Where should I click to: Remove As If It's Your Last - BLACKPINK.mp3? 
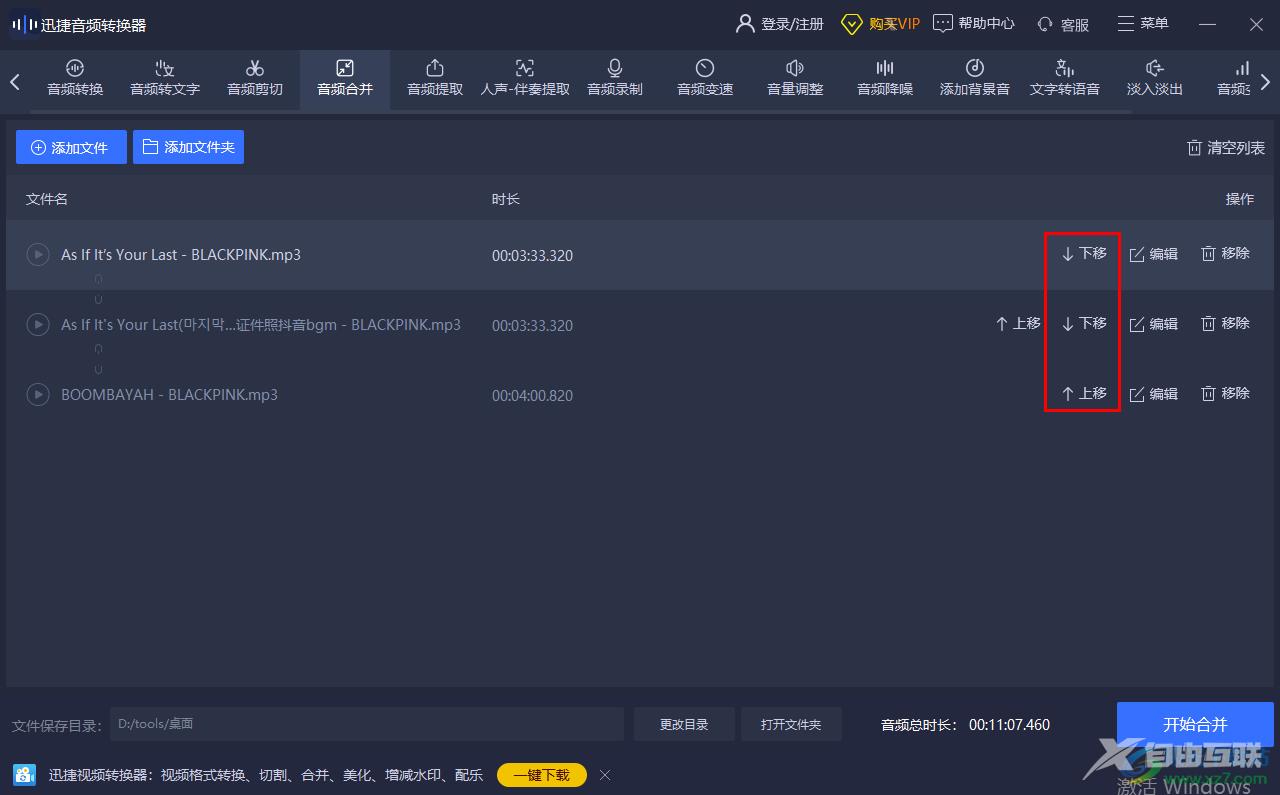point(1225,254)
